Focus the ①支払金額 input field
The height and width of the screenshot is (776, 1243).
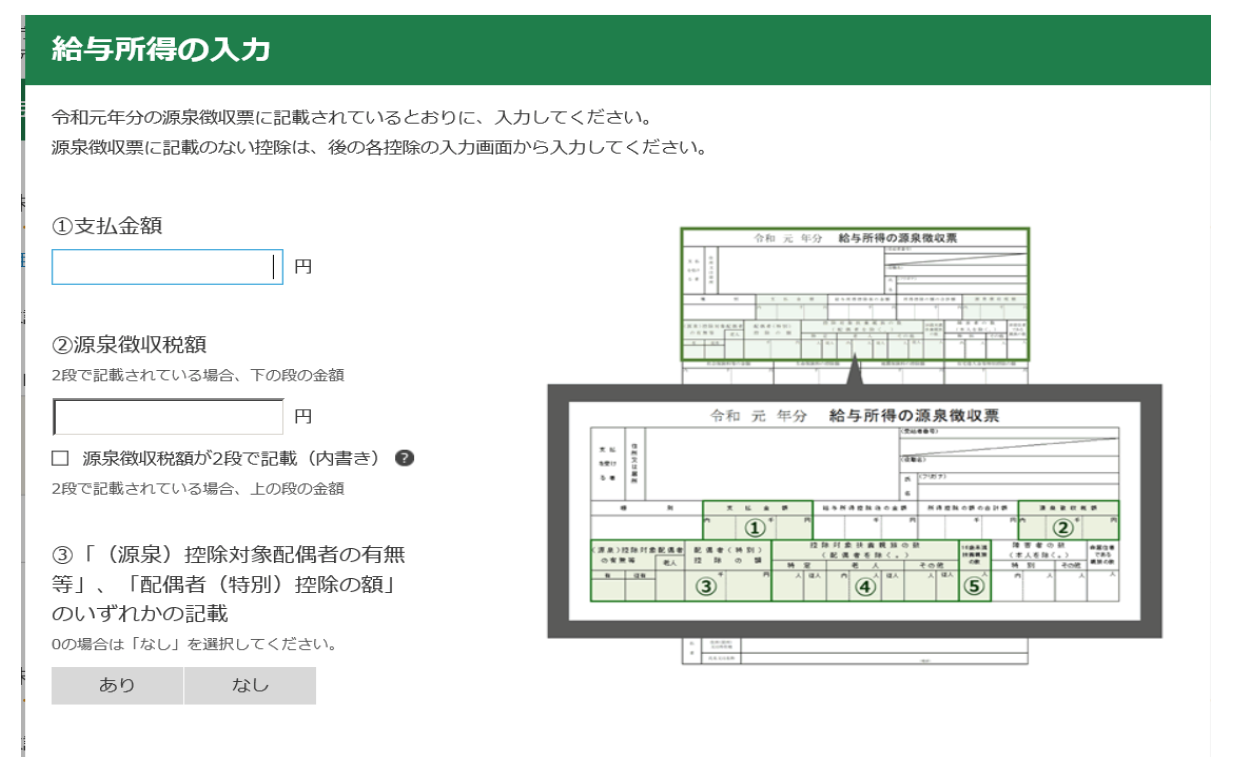pos(167,267)
